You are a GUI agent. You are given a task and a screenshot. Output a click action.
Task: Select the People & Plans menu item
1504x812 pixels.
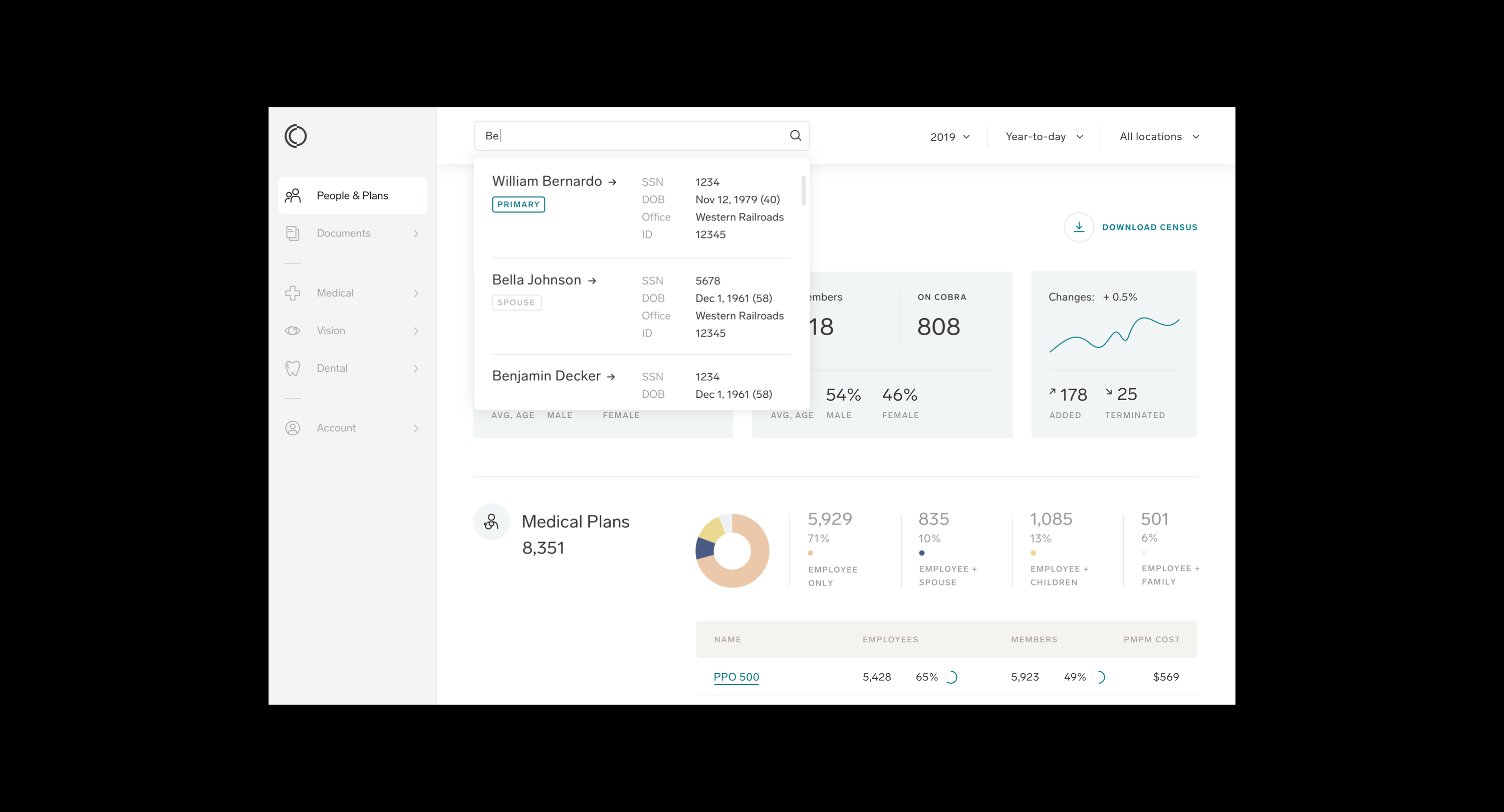pos(352,195)
